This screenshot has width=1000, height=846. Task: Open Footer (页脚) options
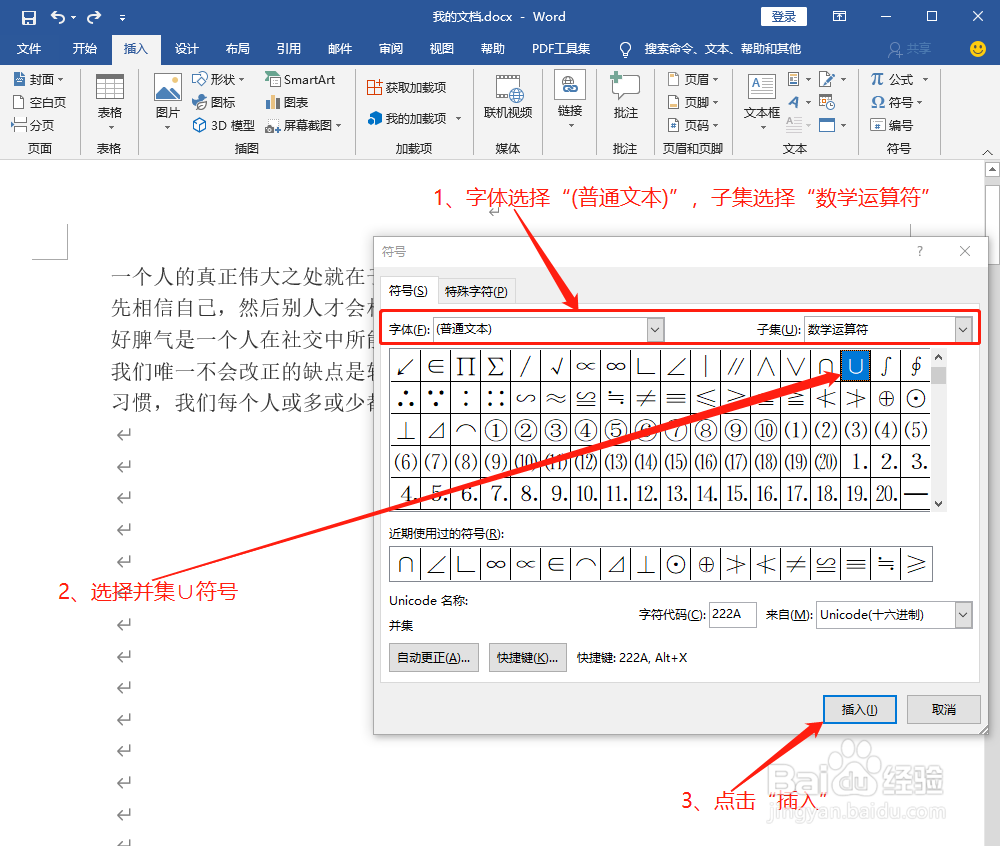coord(693,102)
